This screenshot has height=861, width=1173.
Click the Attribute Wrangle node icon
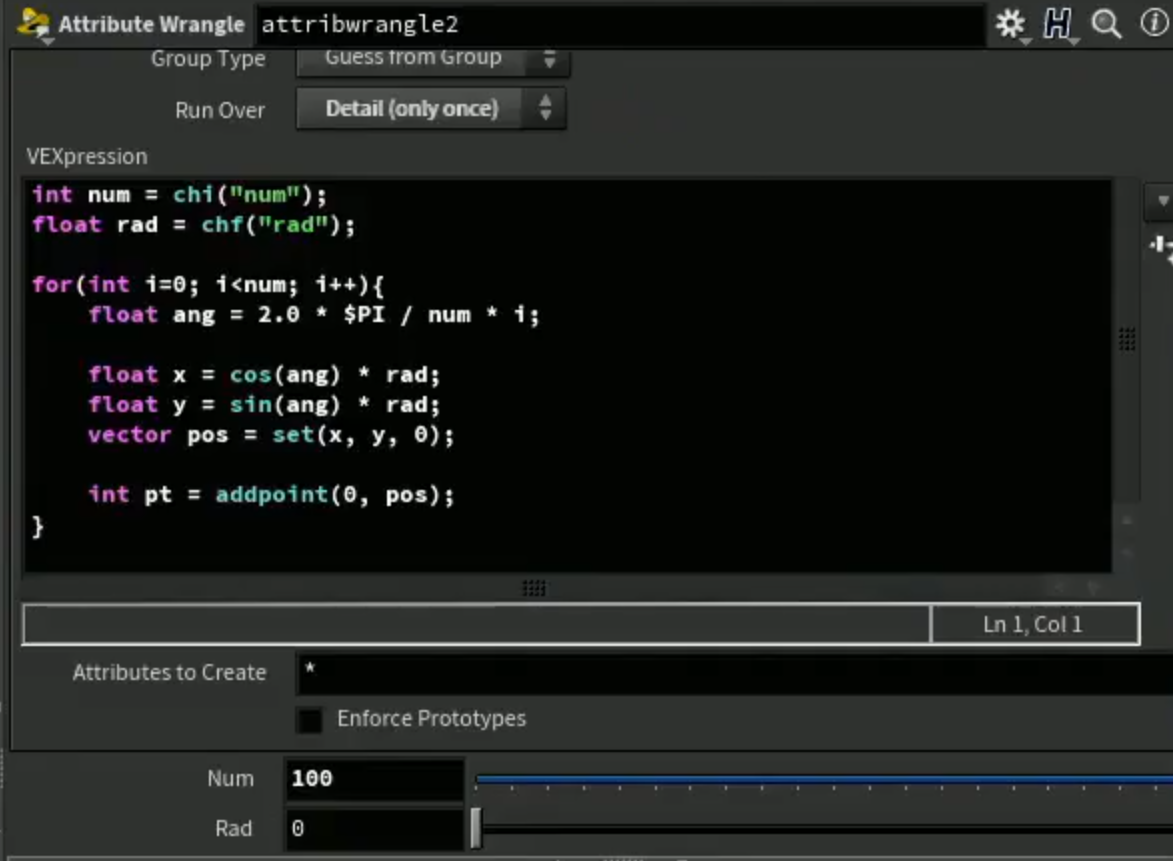32,24
